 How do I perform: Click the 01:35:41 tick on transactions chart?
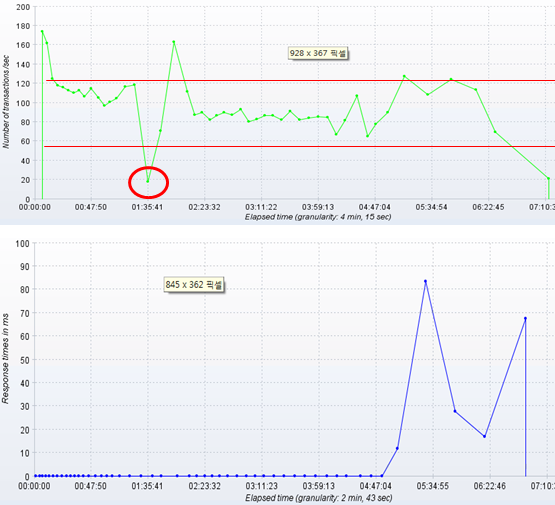click(148, 207)
